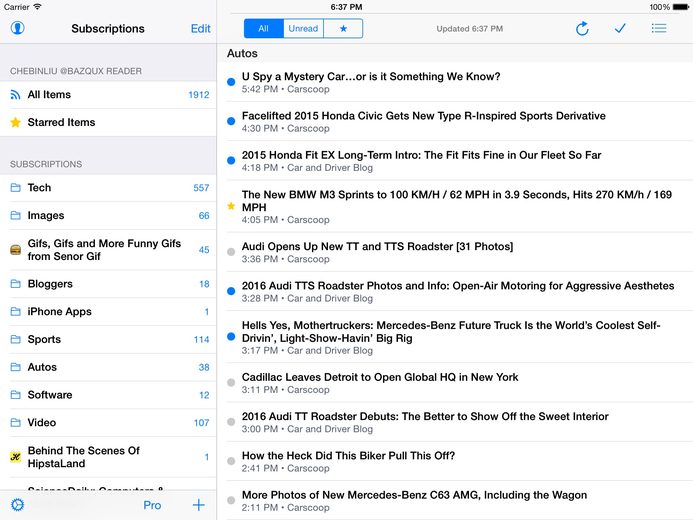
Task: Open the Tech folder
Action: click(x=109, y=188)
